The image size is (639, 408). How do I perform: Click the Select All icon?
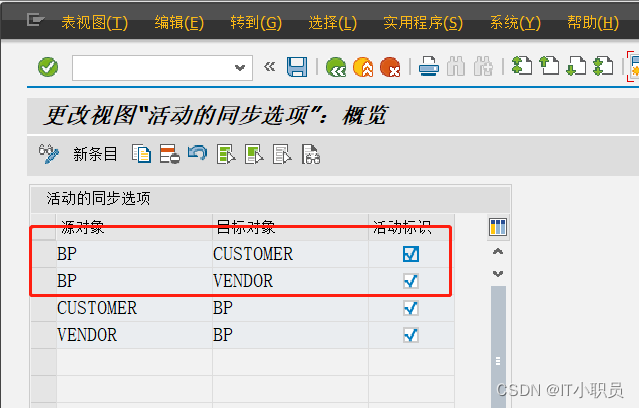226,154
